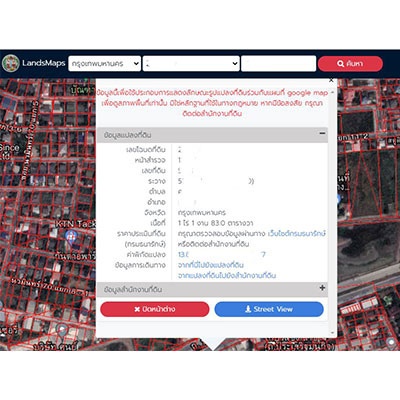Focus the parcel number input field
The image size is (400, 400).
pos(279,63)
